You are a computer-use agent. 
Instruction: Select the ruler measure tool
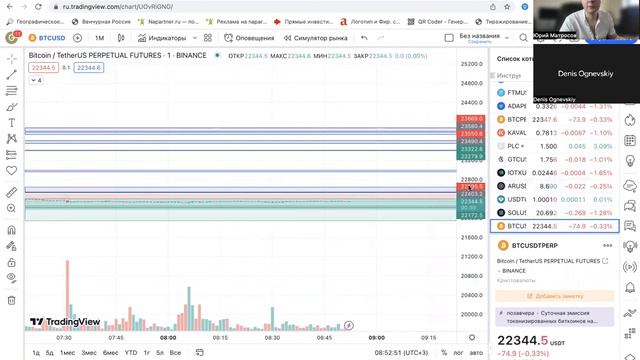click(11, 192)
